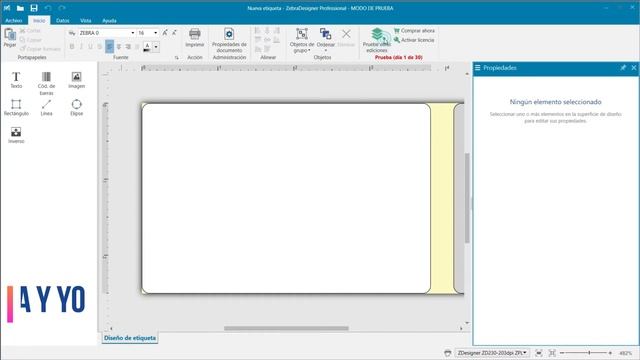Click Copiar formato button
This screenshot has width=640, height=360.
(40, 49)
